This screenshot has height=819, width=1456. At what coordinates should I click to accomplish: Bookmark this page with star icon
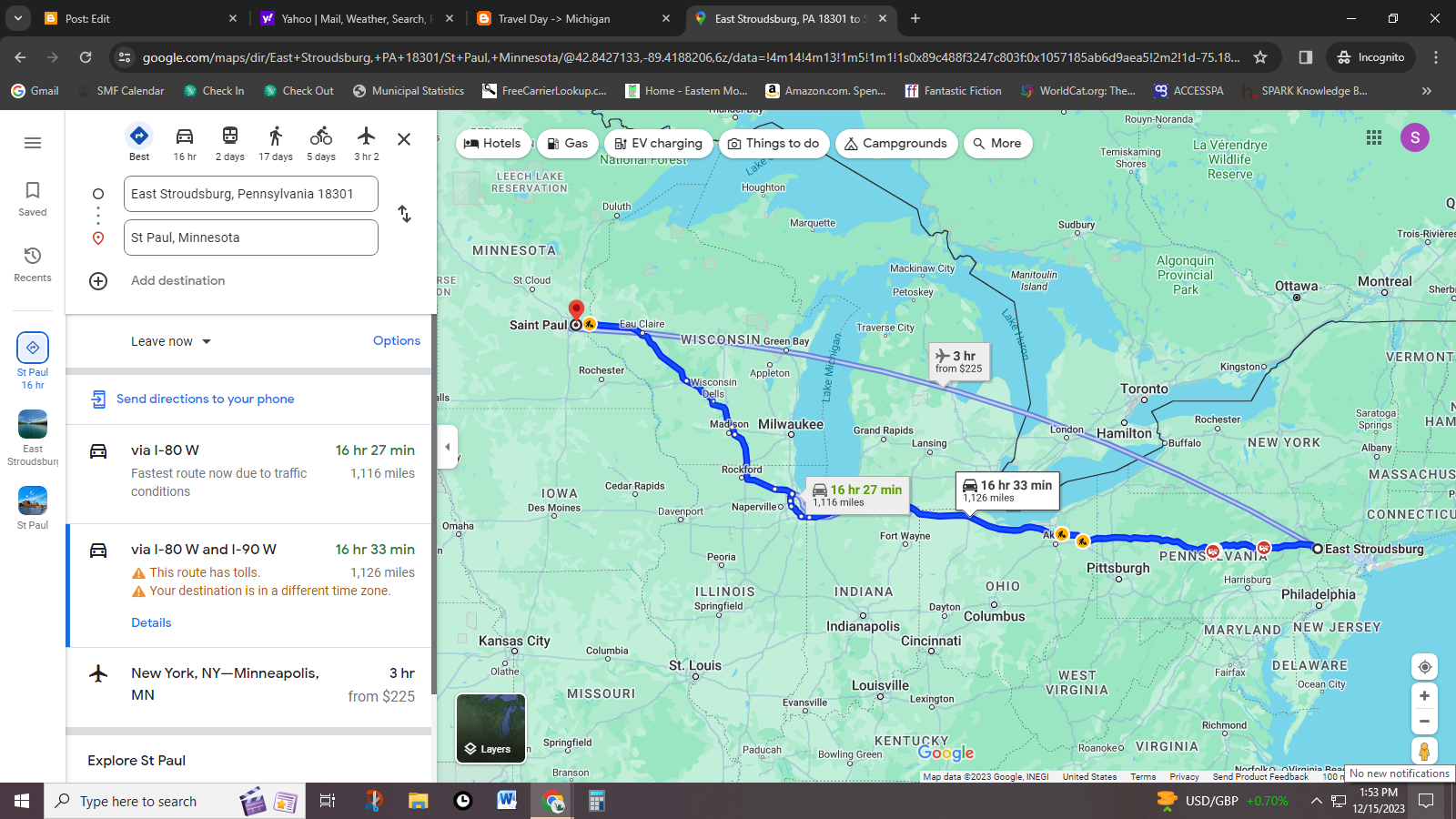click(1260, 57)
